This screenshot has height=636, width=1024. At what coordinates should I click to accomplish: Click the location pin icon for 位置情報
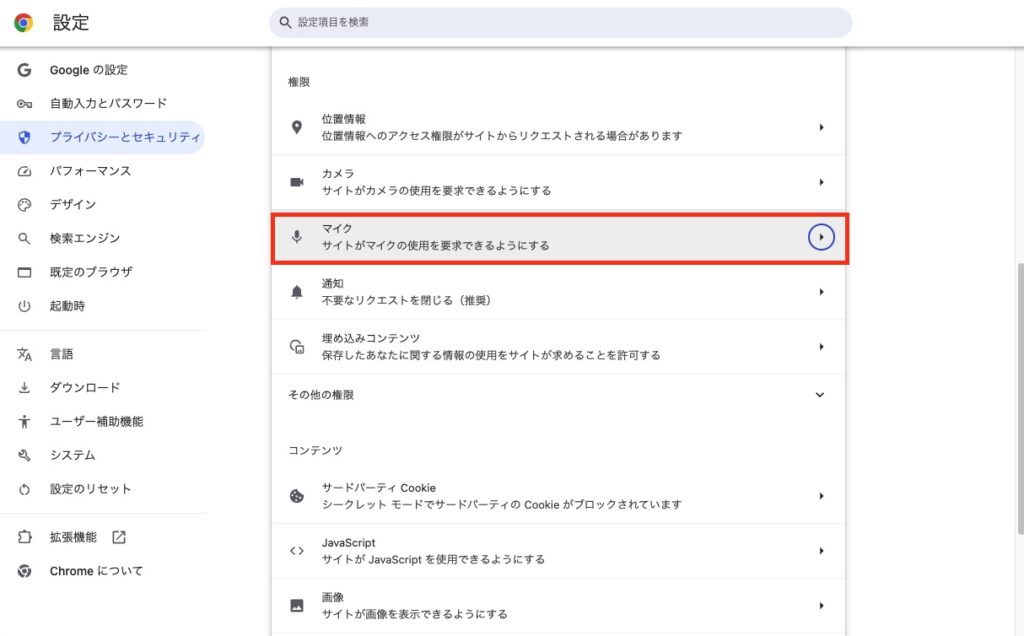(296, 127)
